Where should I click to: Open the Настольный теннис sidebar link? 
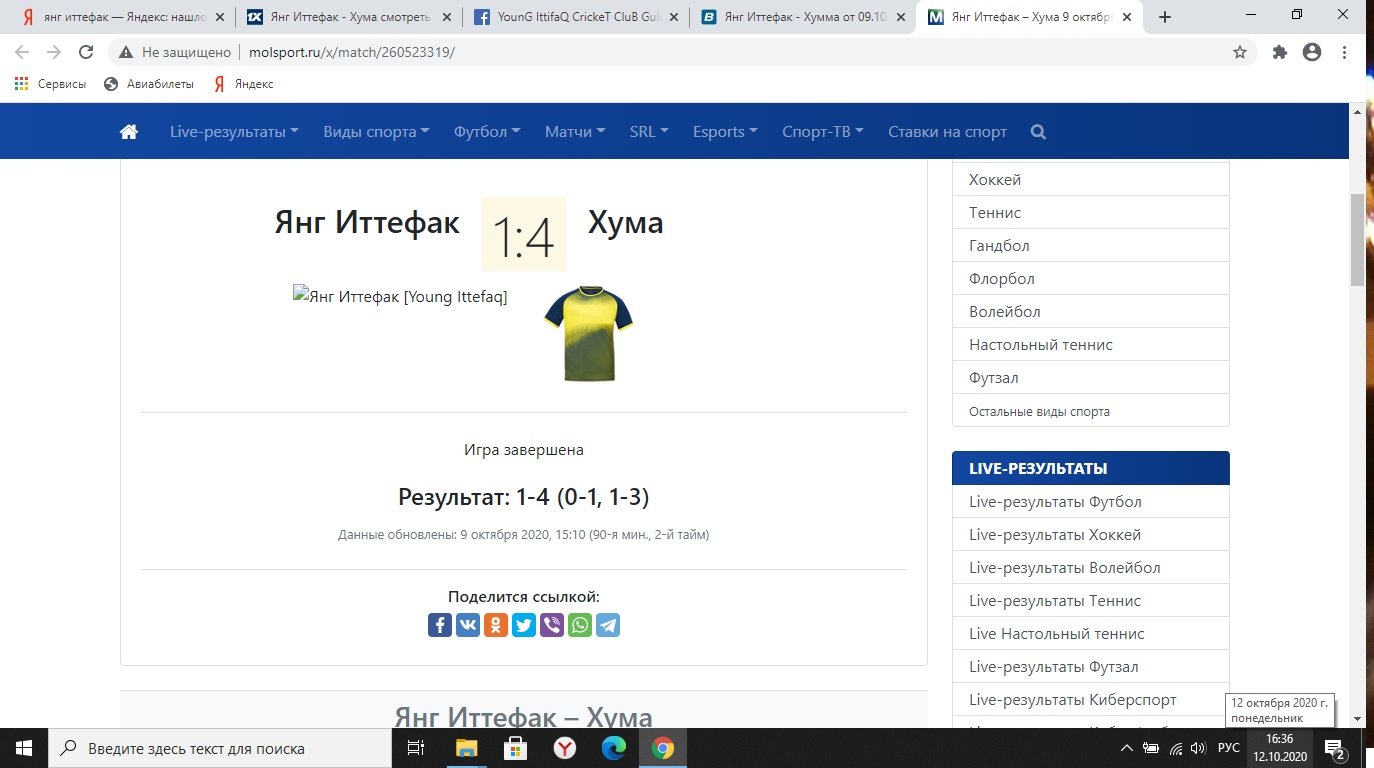pos(1040,344)
